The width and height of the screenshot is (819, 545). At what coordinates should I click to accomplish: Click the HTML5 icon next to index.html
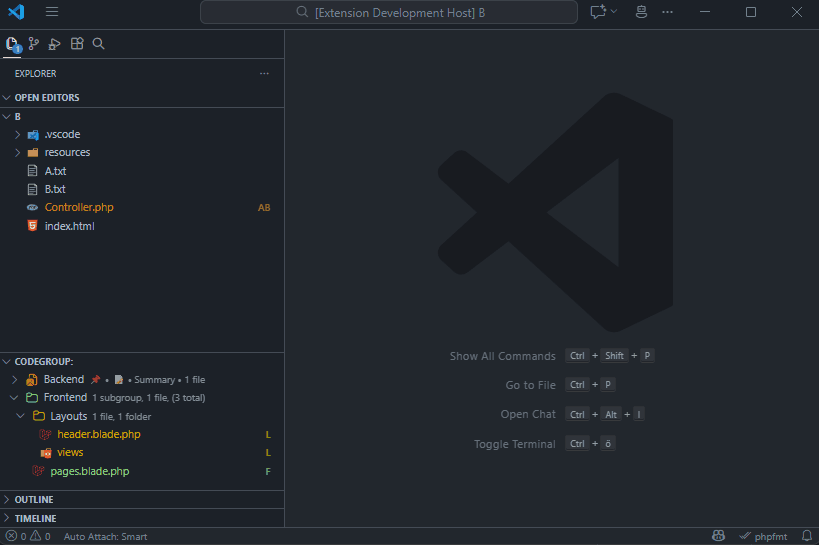32,226
